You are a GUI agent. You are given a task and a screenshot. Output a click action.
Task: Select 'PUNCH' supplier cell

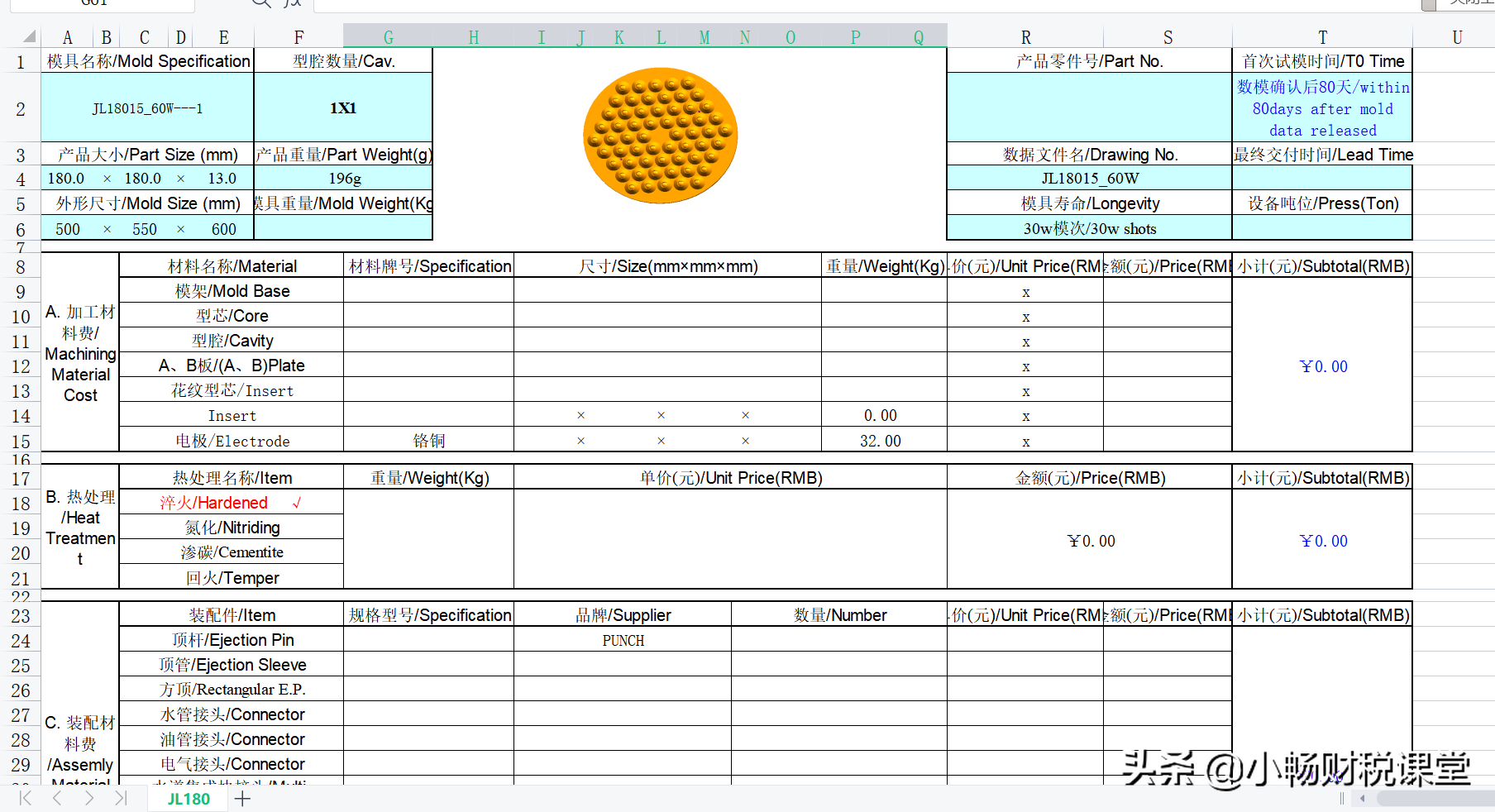click(x=623, y=640)
